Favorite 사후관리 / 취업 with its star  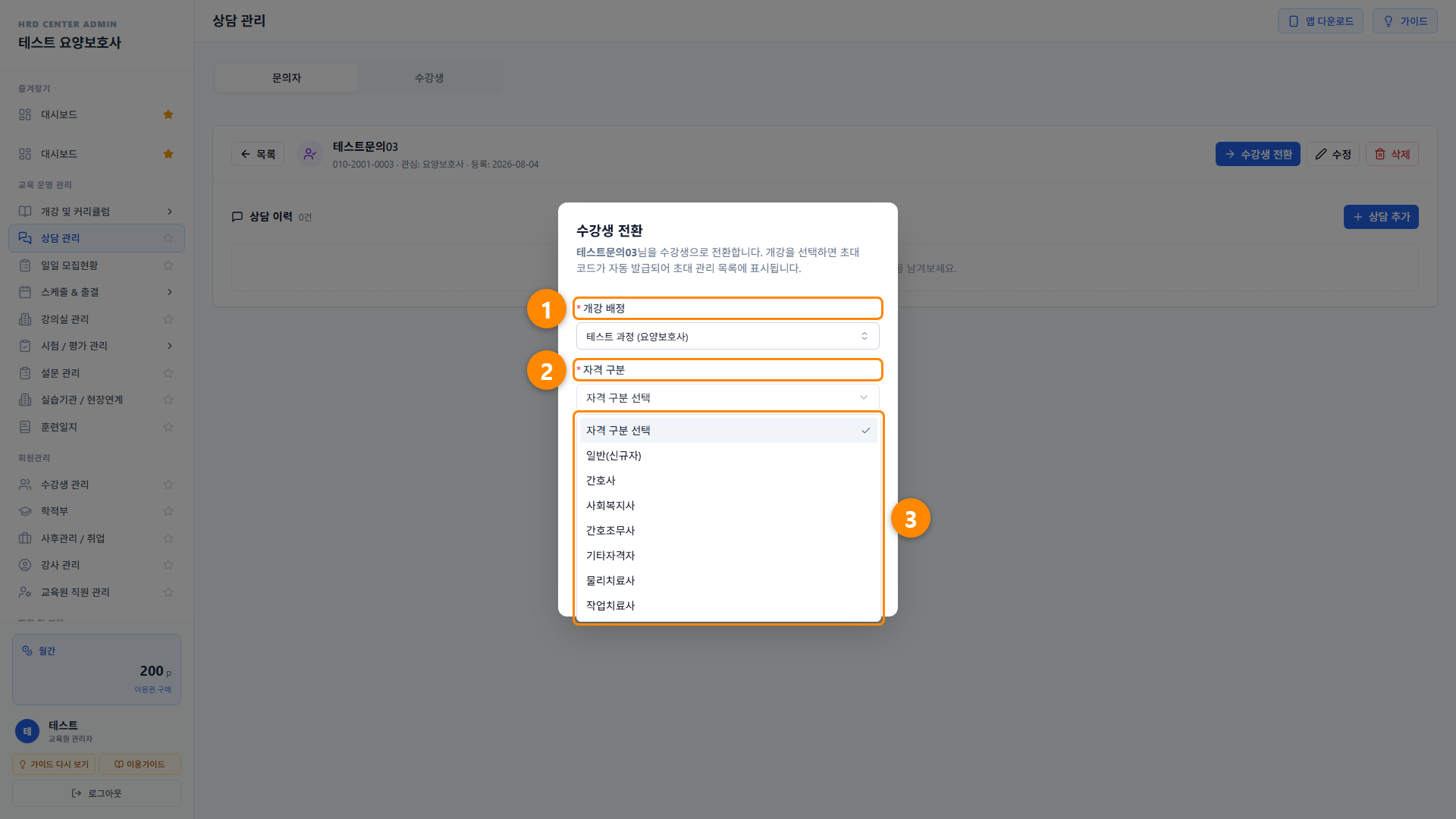(168, 538)
